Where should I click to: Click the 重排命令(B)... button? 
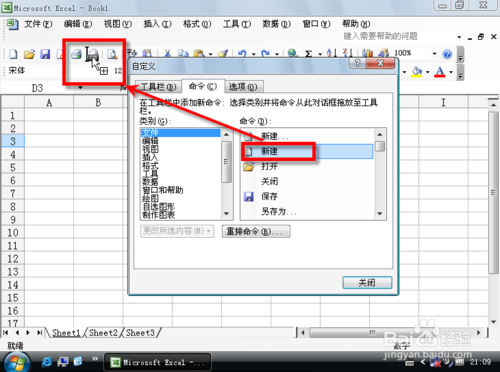pos(256,231)
